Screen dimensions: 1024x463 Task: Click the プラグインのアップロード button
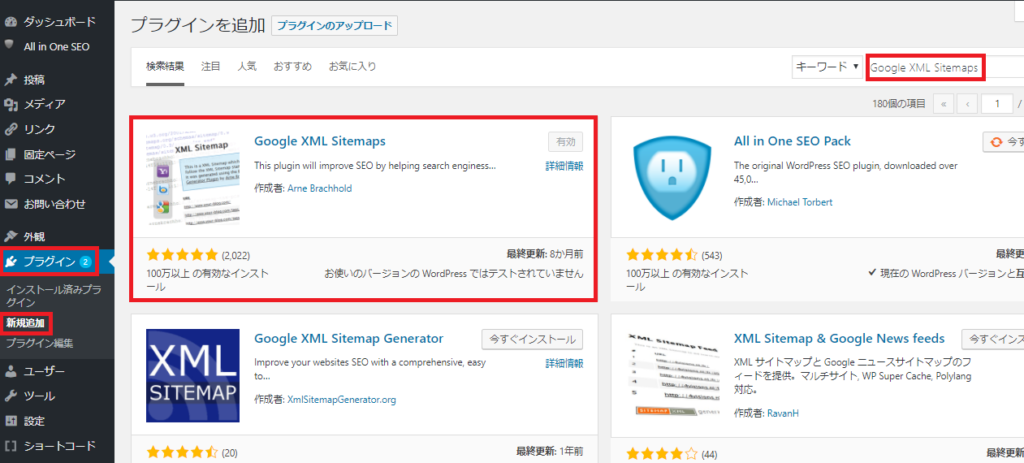(x=334, y=25)
